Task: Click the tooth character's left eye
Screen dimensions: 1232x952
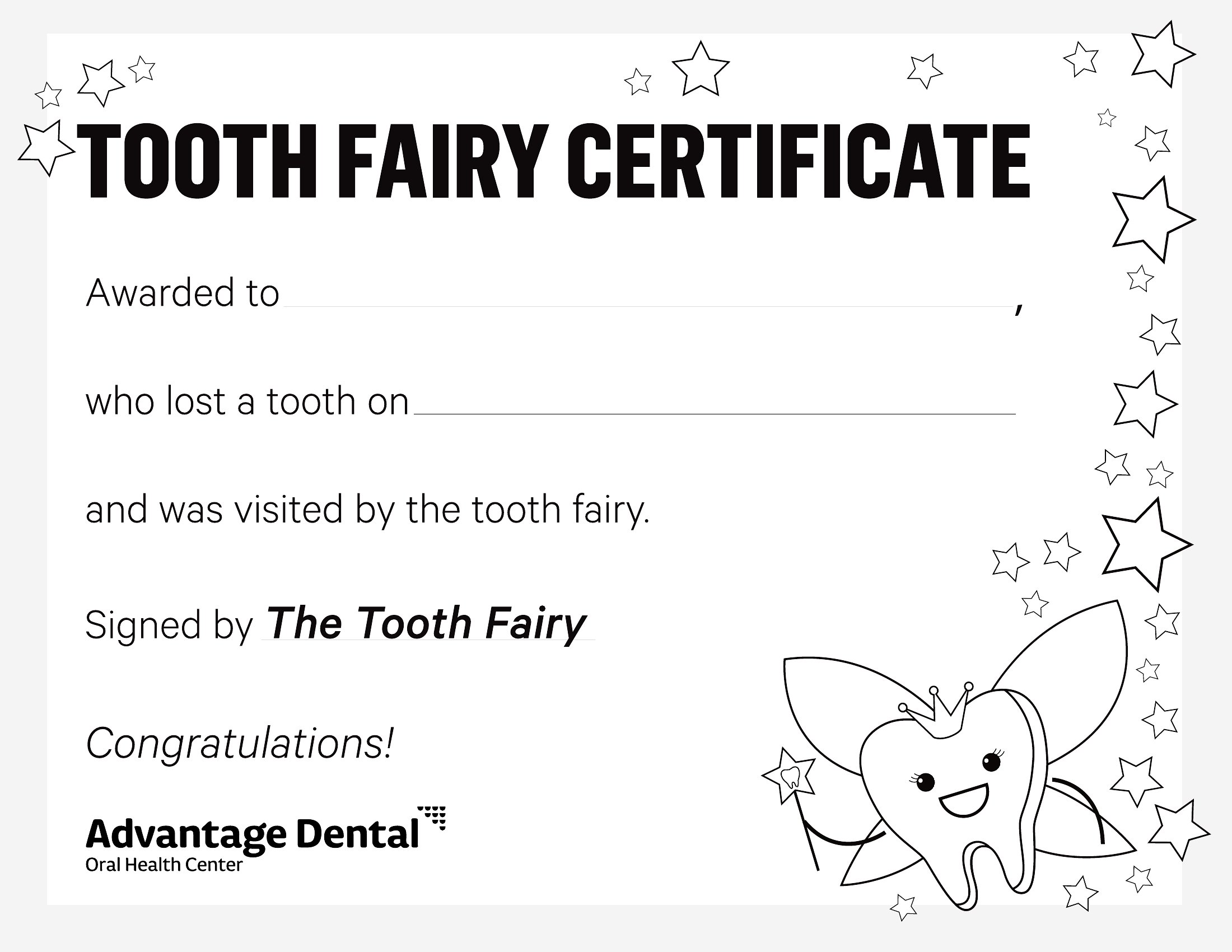Action: click(x=926, y=782)
